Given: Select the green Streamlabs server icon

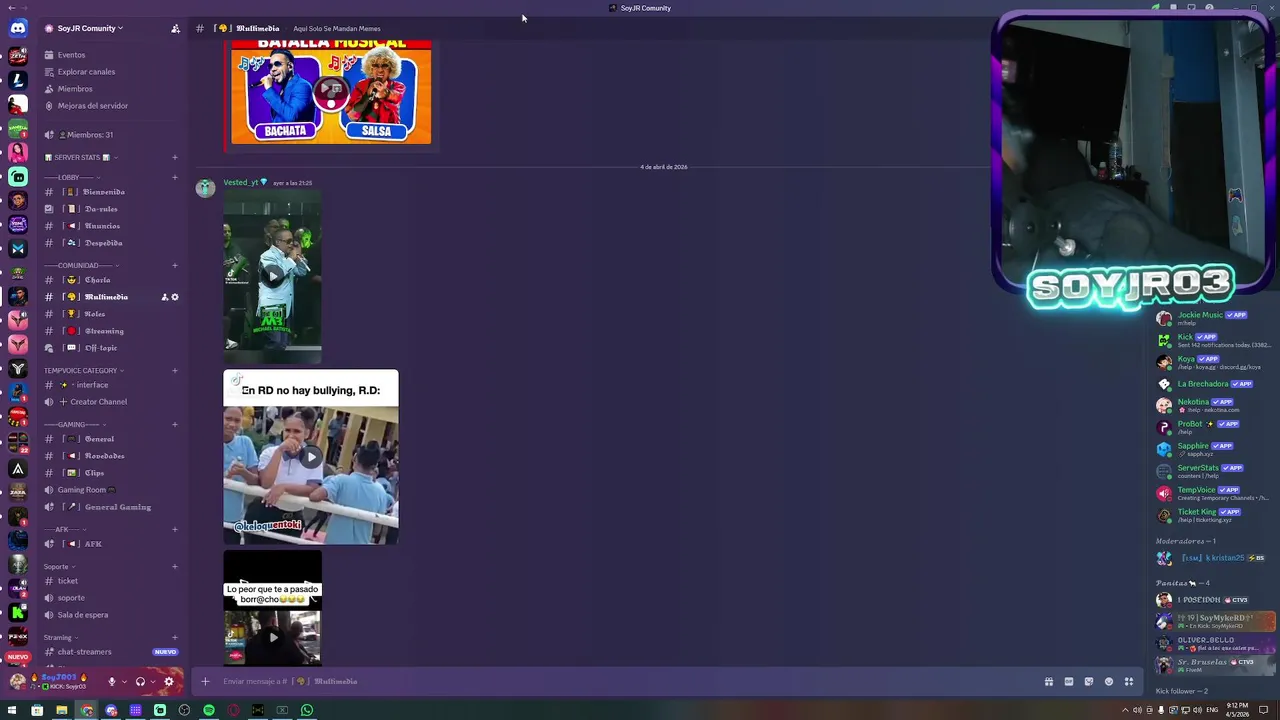Looking at the screenshot, I should pyautogui.click(x=18, y=176).
